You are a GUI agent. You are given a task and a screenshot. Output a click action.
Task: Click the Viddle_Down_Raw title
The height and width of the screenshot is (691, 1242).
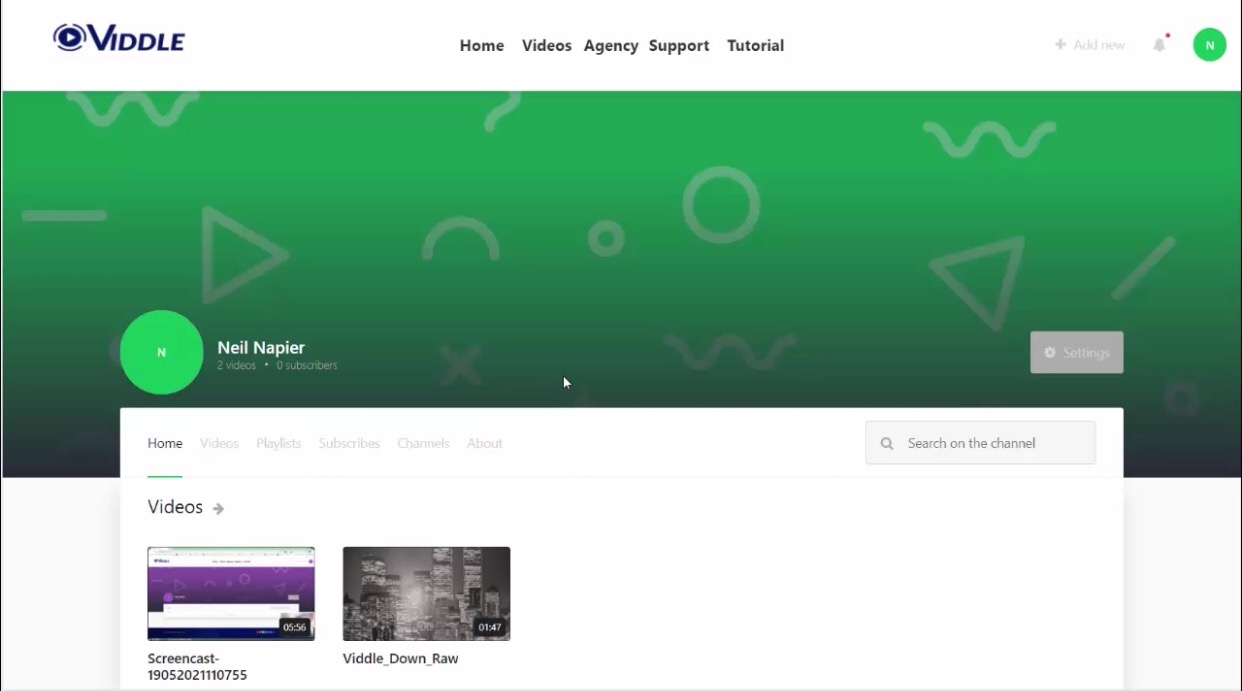point(400,659)
